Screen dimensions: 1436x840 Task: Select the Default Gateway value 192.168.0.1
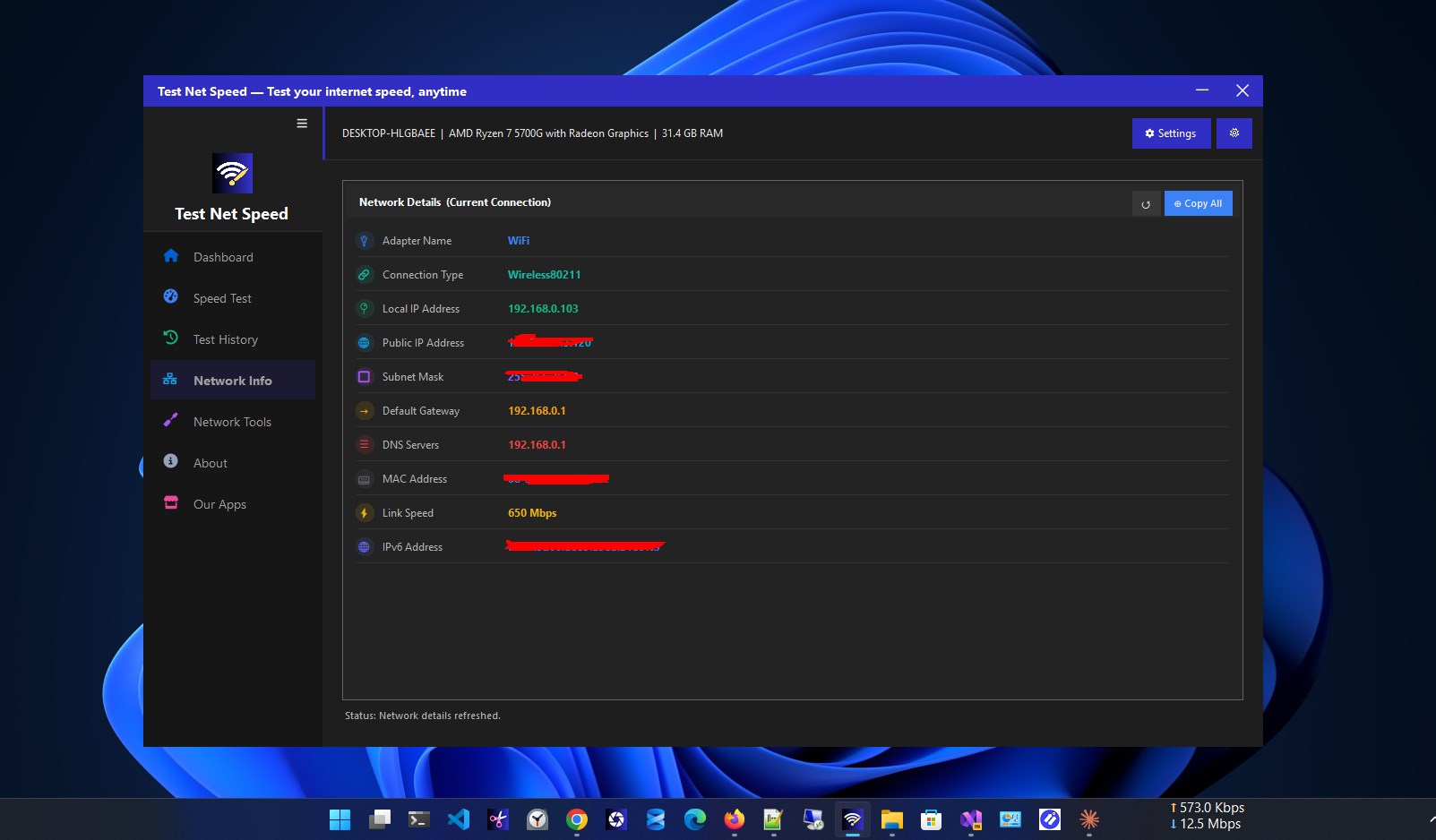pyautogui.click(x=537, y=411)
